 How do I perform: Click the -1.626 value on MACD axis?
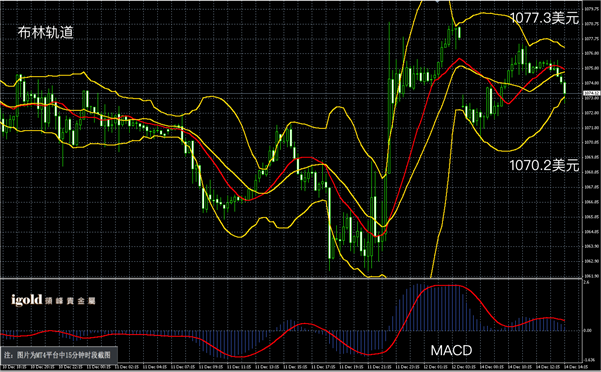pyautogui.click(x=590, y=359)
